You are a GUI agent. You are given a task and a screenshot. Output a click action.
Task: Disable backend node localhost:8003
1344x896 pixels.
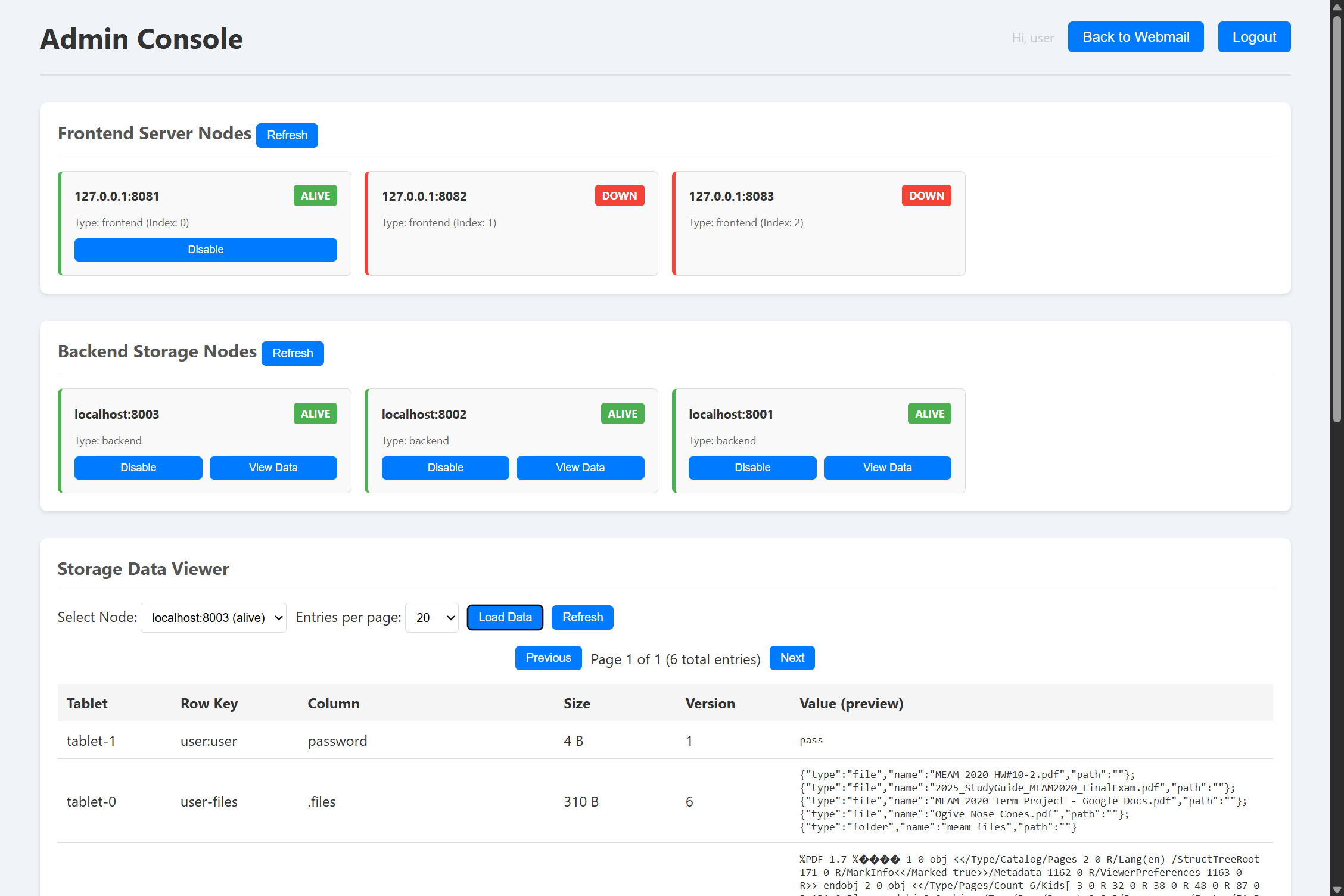tap(138, 468)
